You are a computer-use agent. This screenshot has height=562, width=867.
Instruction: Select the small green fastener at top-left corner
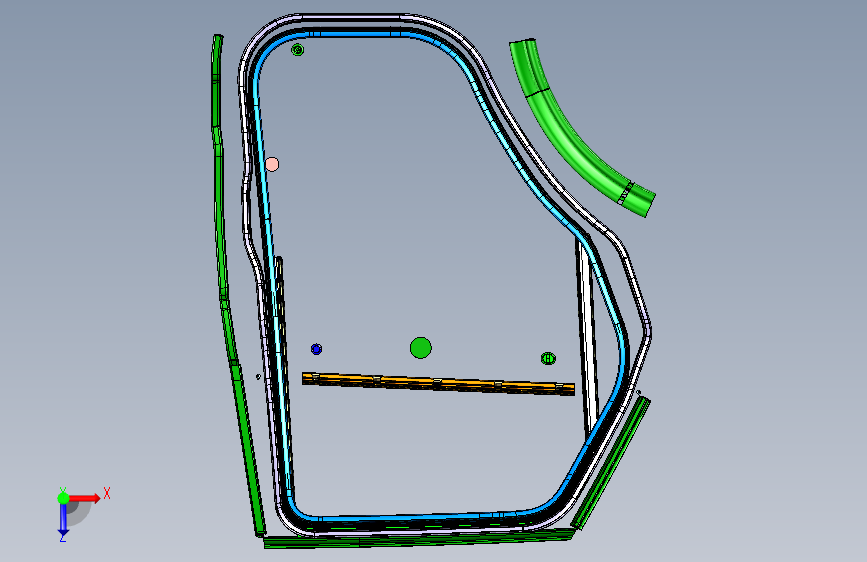click(297, 50)
